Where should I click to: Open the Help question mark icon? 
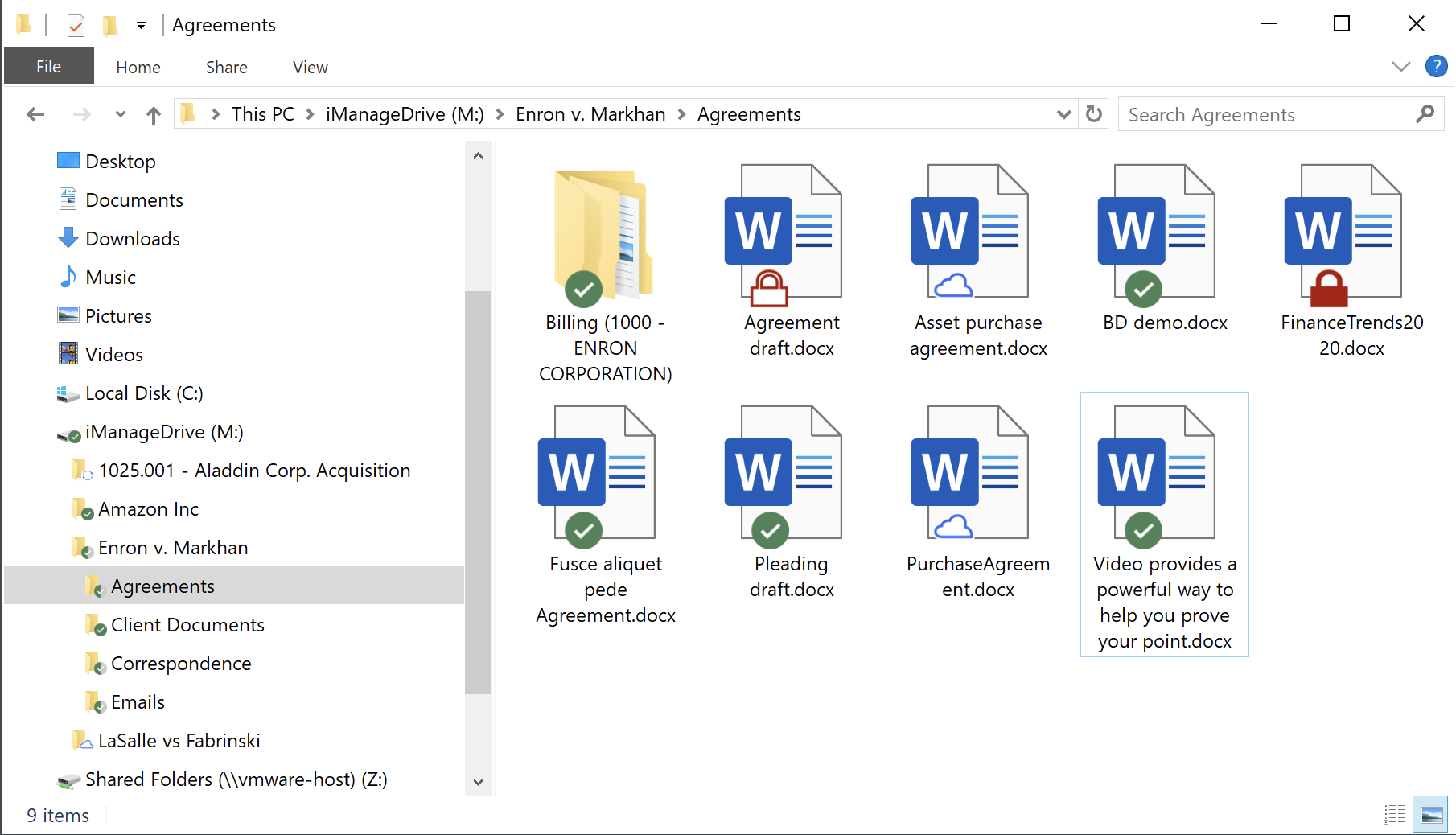1436,66
